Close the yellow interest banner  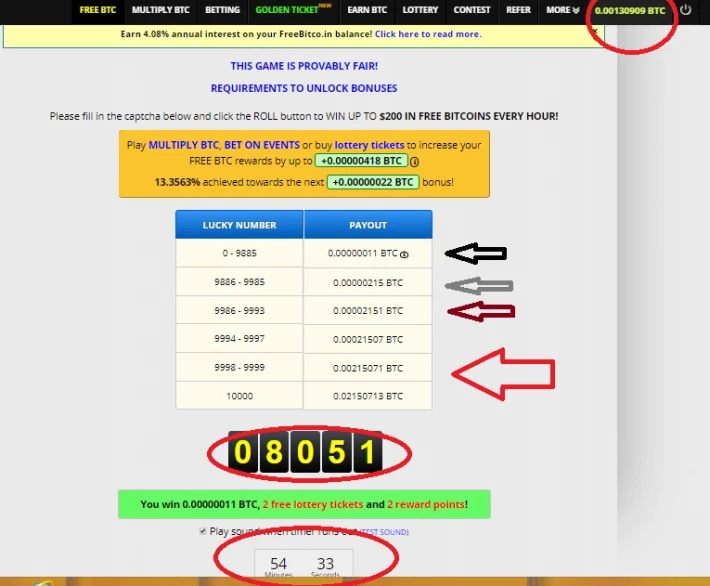pos(595,31)
